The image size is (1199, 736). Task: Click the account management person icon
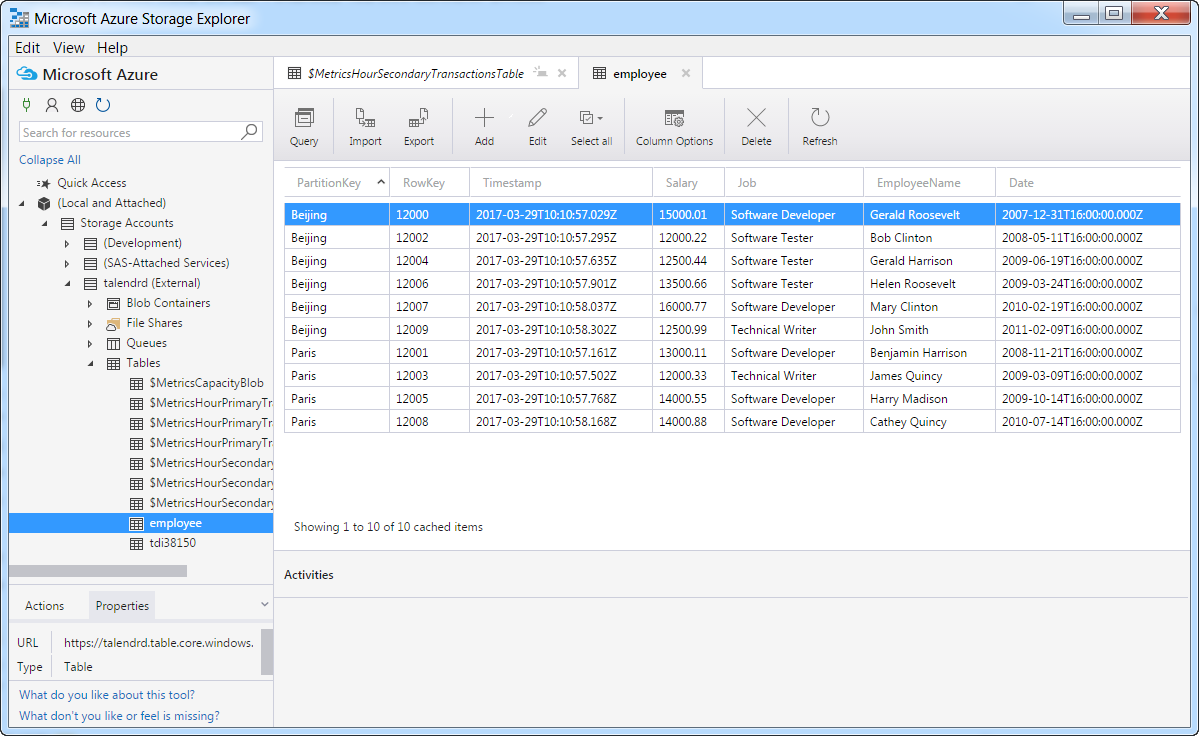point(52,105)
